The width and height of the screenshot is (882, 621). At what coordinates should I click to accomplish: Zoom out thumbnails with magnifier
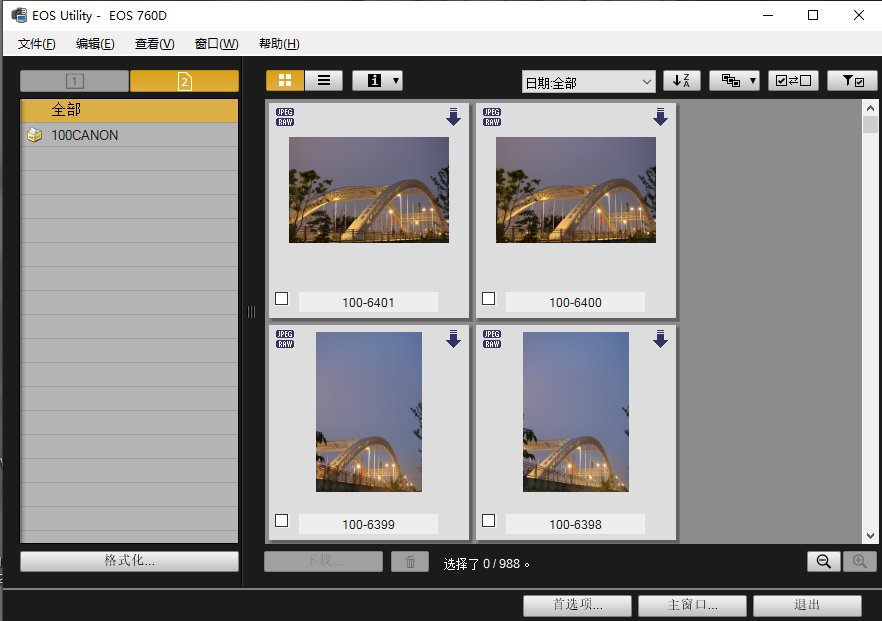[823, 562]
